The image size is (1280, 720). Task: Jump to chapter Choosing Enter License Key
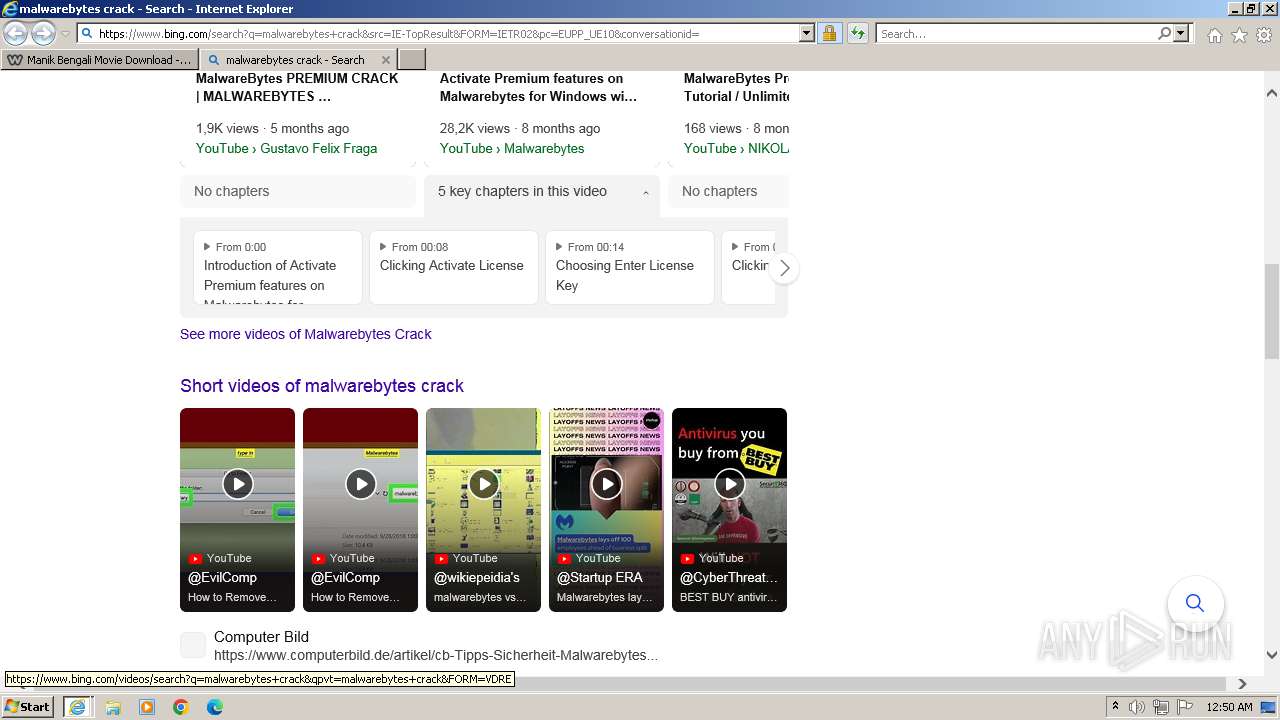pos(630,267)
